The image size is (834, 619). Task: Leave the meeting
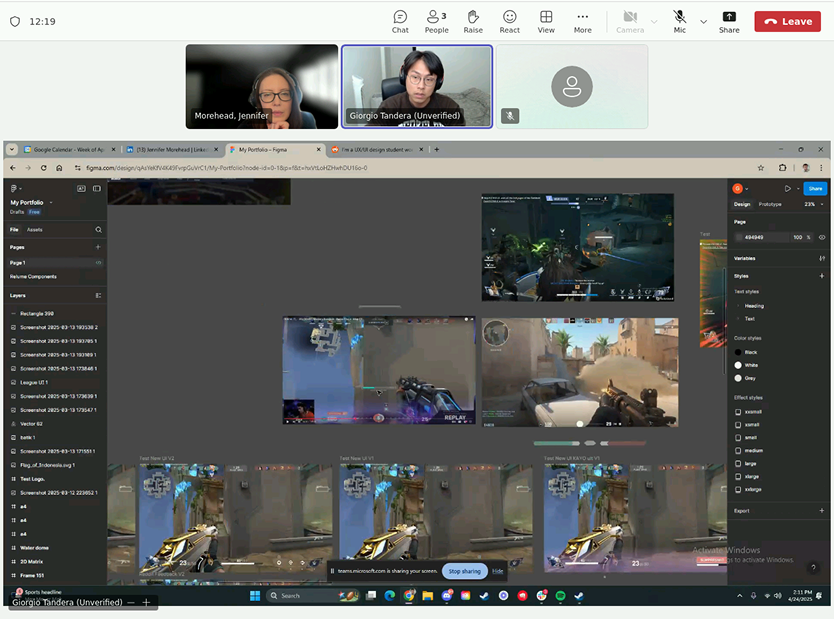pos(787,22)
